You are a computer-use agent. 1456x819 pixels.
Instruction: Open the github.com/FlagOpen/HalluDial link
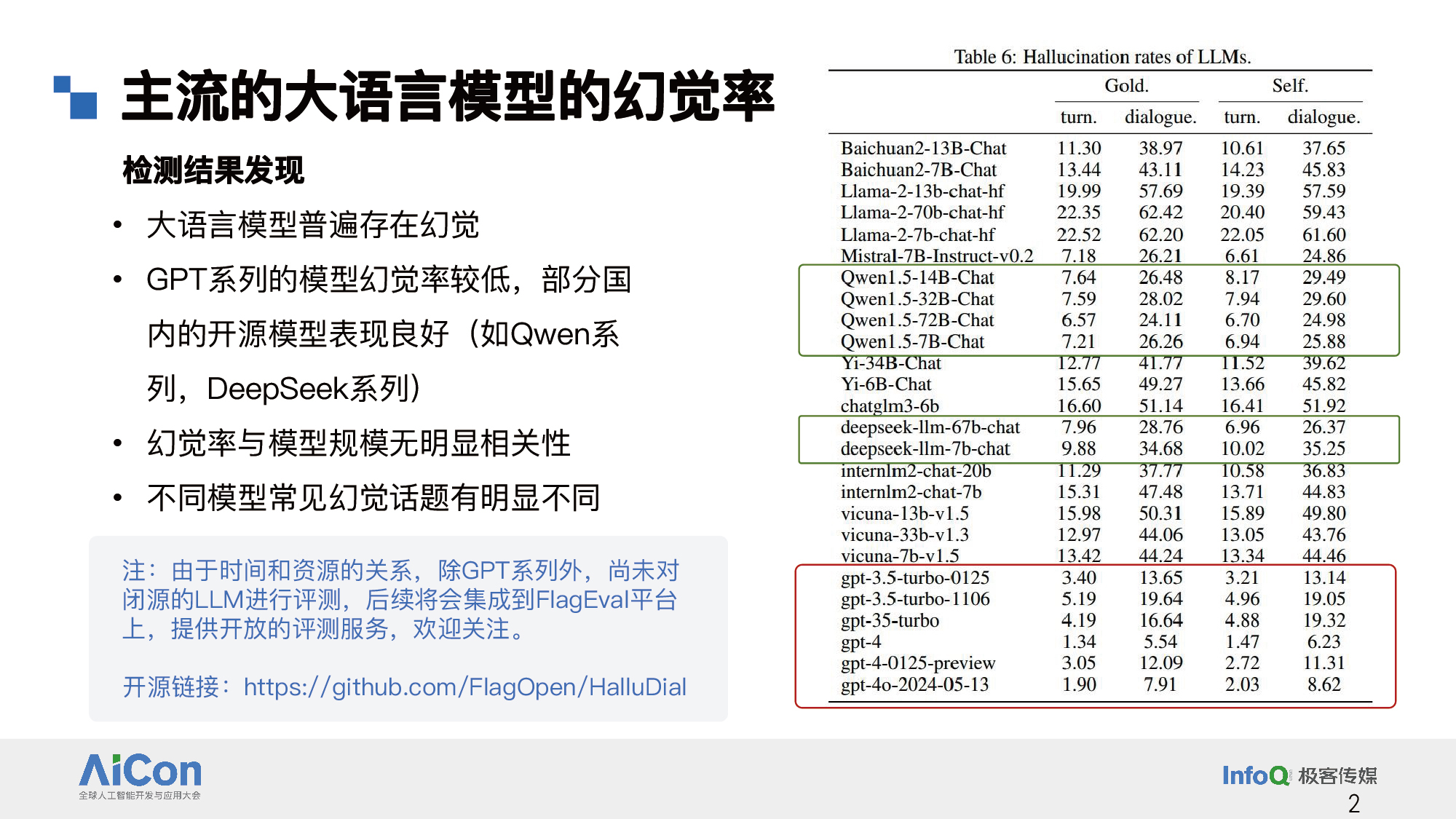[x=465, y=687]
